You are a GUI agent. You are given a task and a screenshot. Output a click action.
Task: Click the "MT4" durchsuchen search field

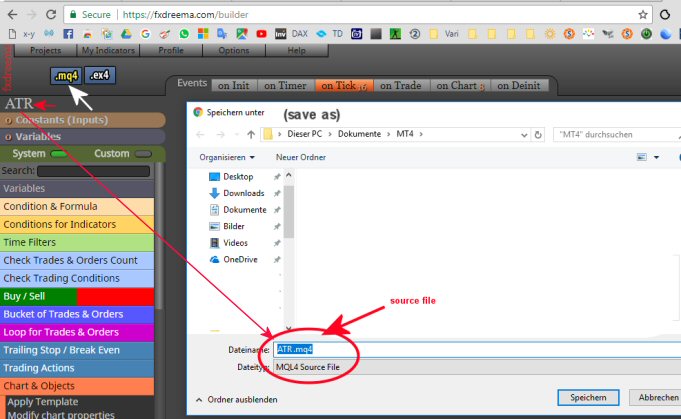[617, 135]
